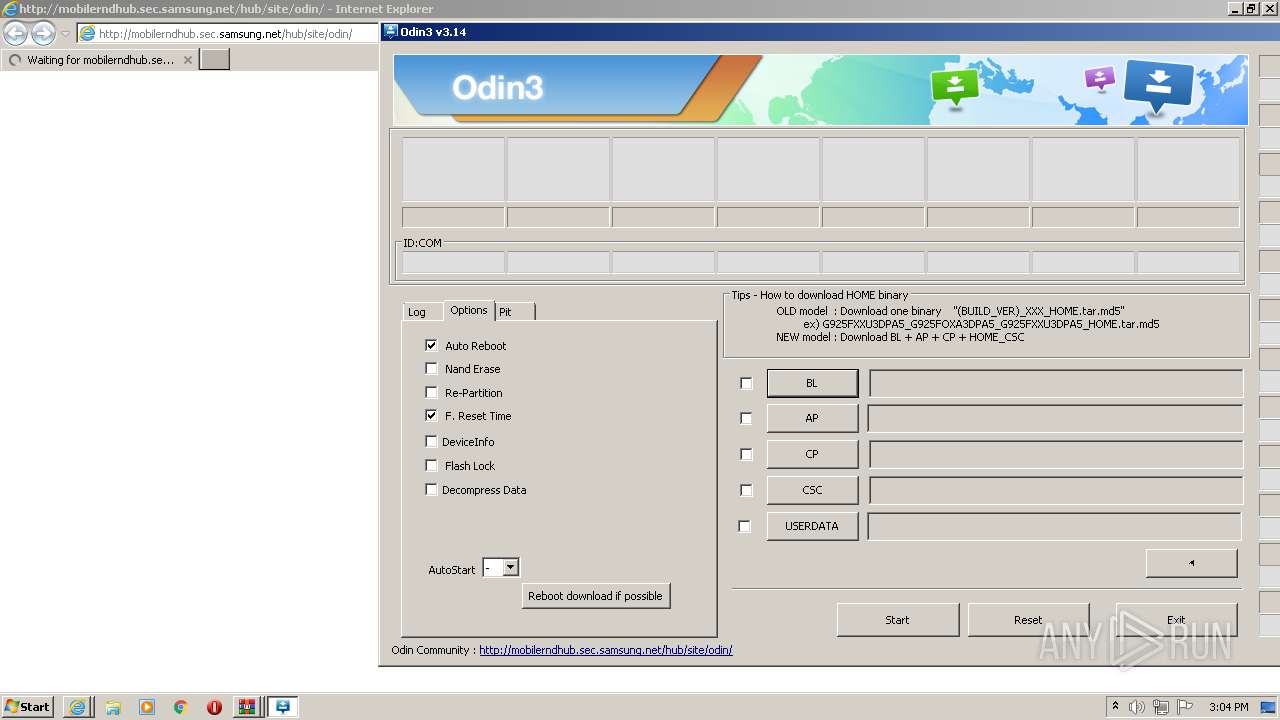
Task: Select the 'Waiting for mobilerndhub.se...' browser tab
Action: pyautogui.click(x=99, y=60)
